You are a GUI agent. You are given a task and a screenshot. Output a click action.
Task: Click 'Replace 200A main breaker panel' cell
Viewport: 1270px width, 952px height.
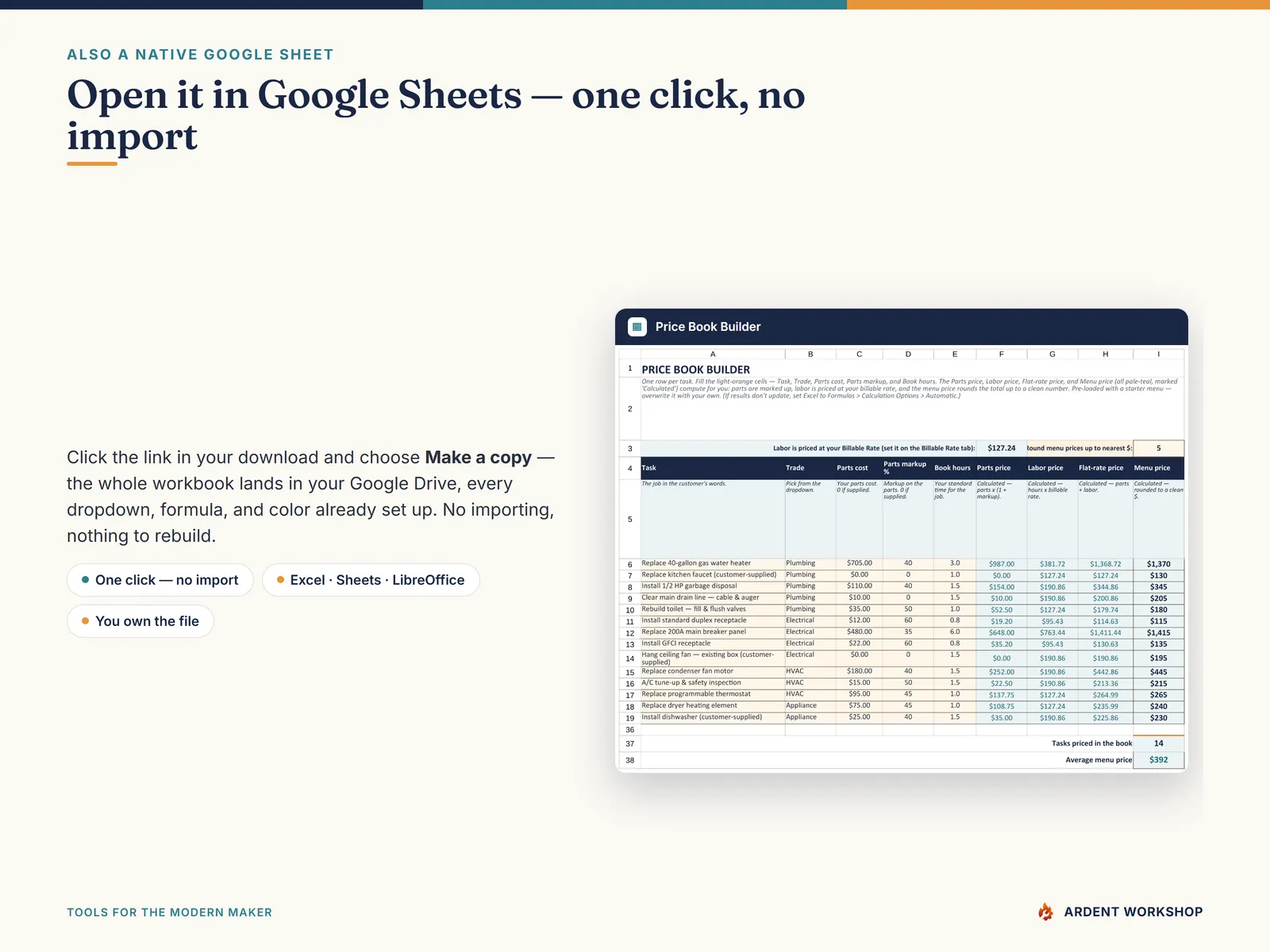tap(713, 632)
